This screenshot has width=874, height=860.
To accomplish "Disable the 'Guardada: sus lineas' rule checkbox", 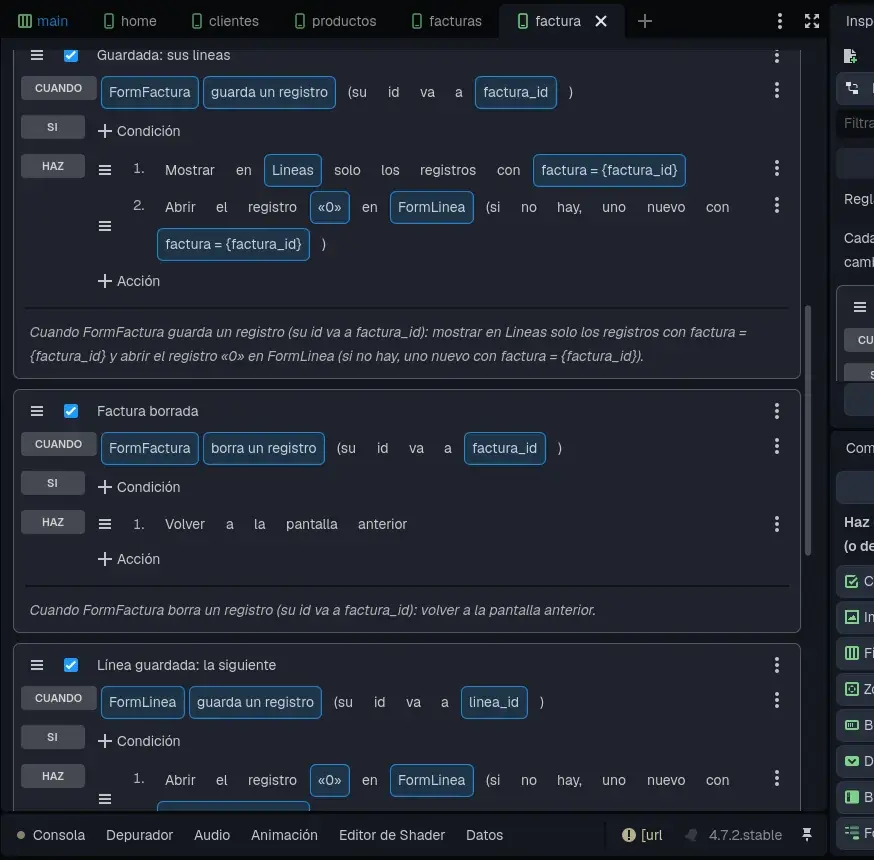I will pos(71,56).
